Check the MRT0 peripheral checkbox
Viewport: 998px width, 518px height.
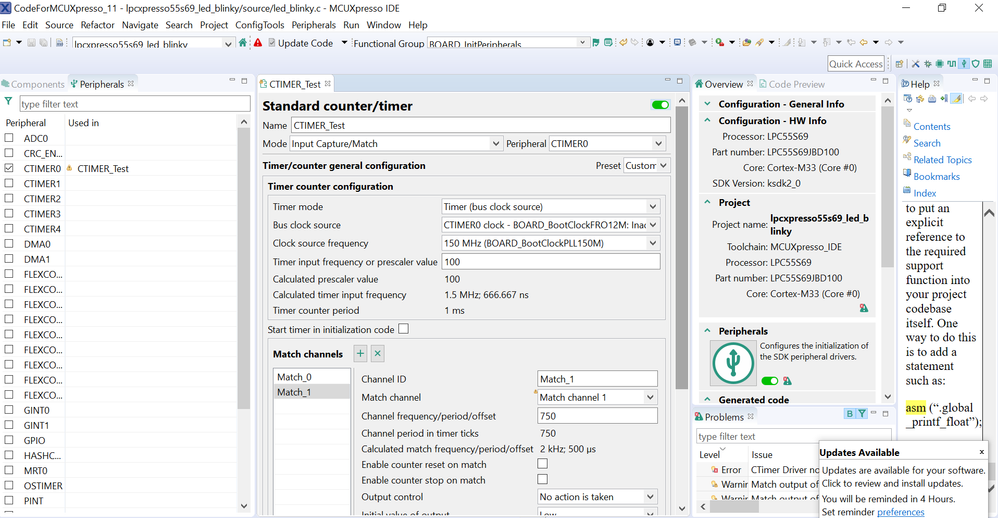pyautogui.click(x=9, y=470)
